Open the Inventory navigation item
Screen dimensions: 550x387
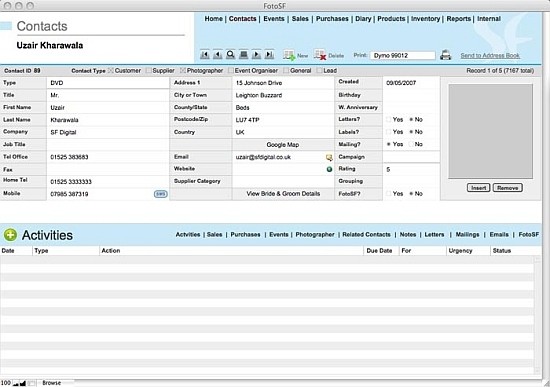pyautogui.click(x=425, y=19)
